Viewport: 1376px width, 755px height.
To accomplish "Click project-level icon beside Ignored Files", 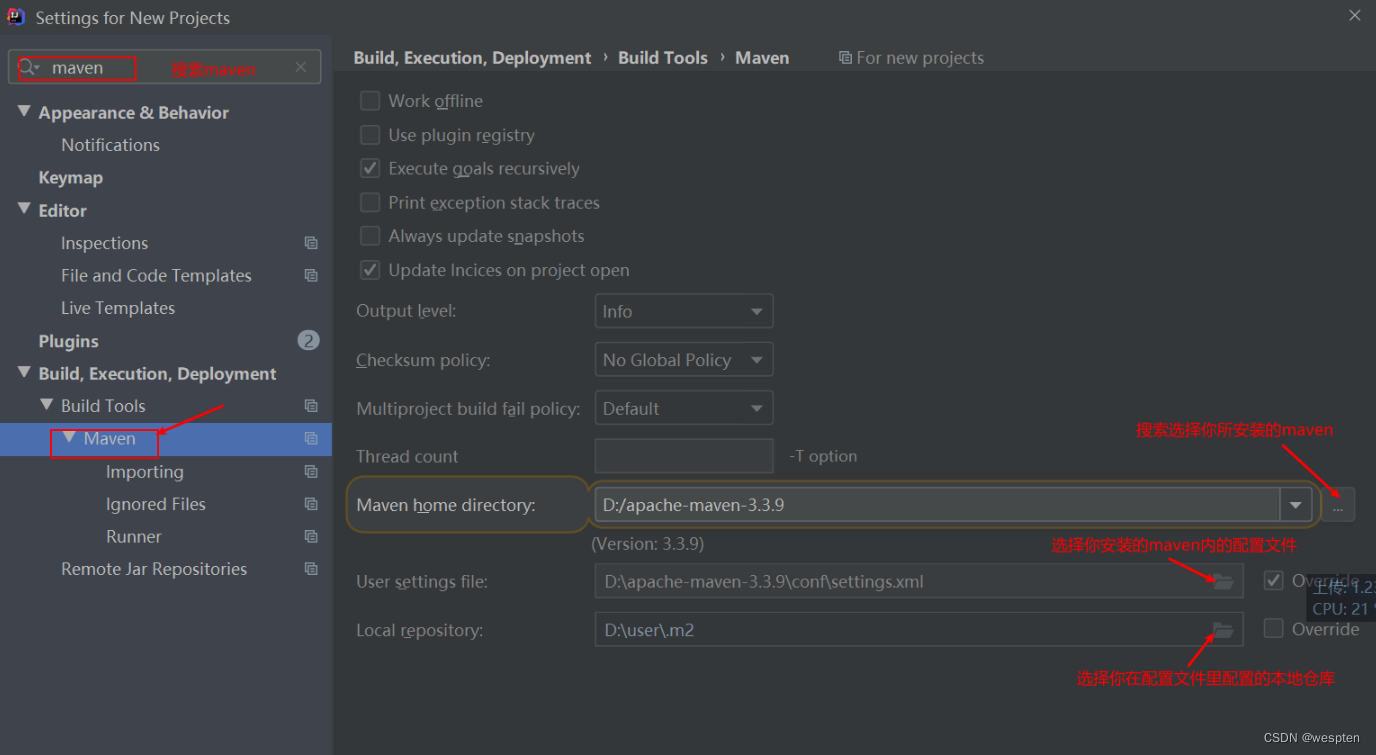I will pyautogui.click(x=311, y=504).
